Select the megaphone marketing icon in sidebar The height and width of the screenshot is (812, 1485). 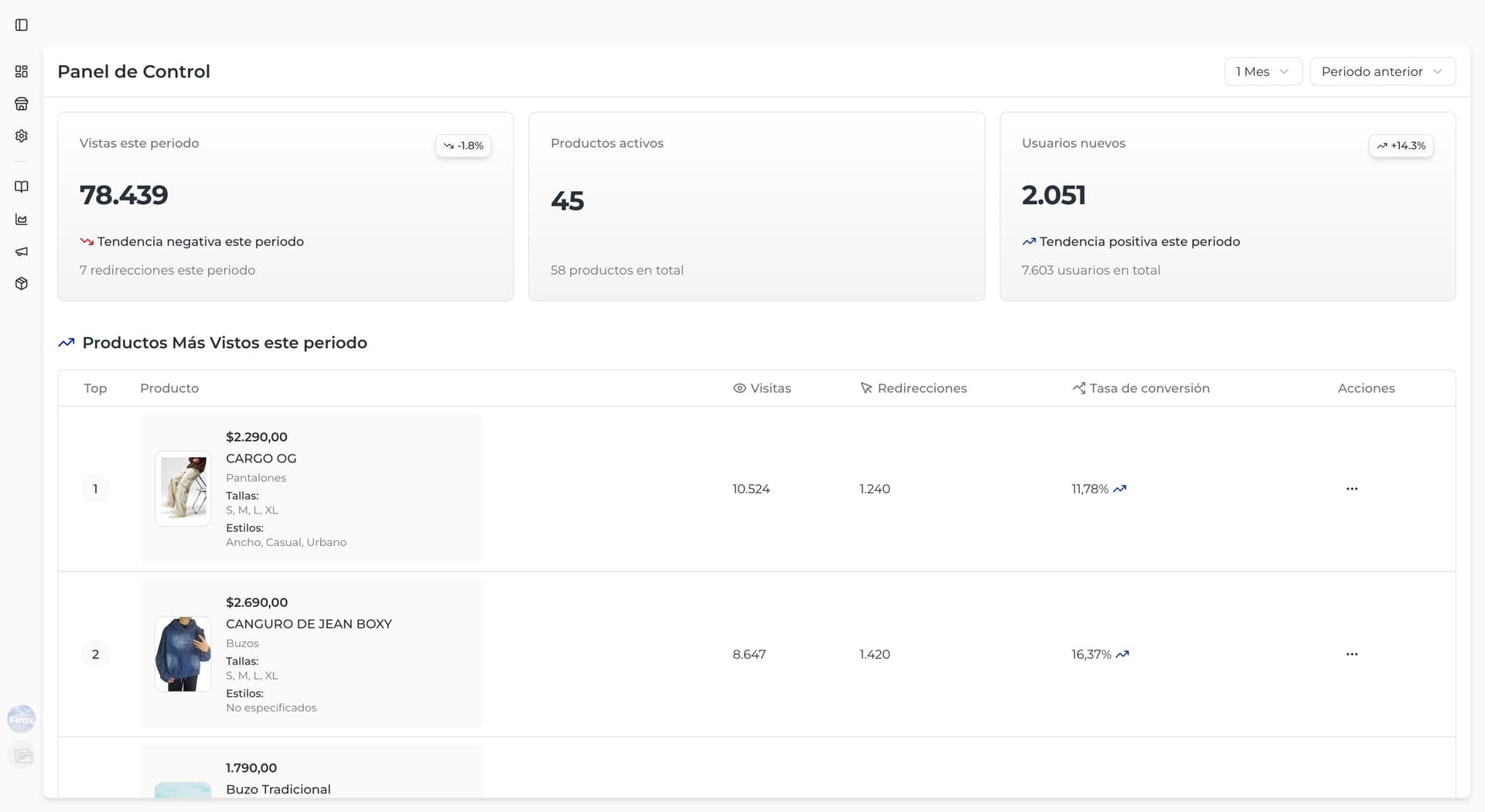point(21,251)
